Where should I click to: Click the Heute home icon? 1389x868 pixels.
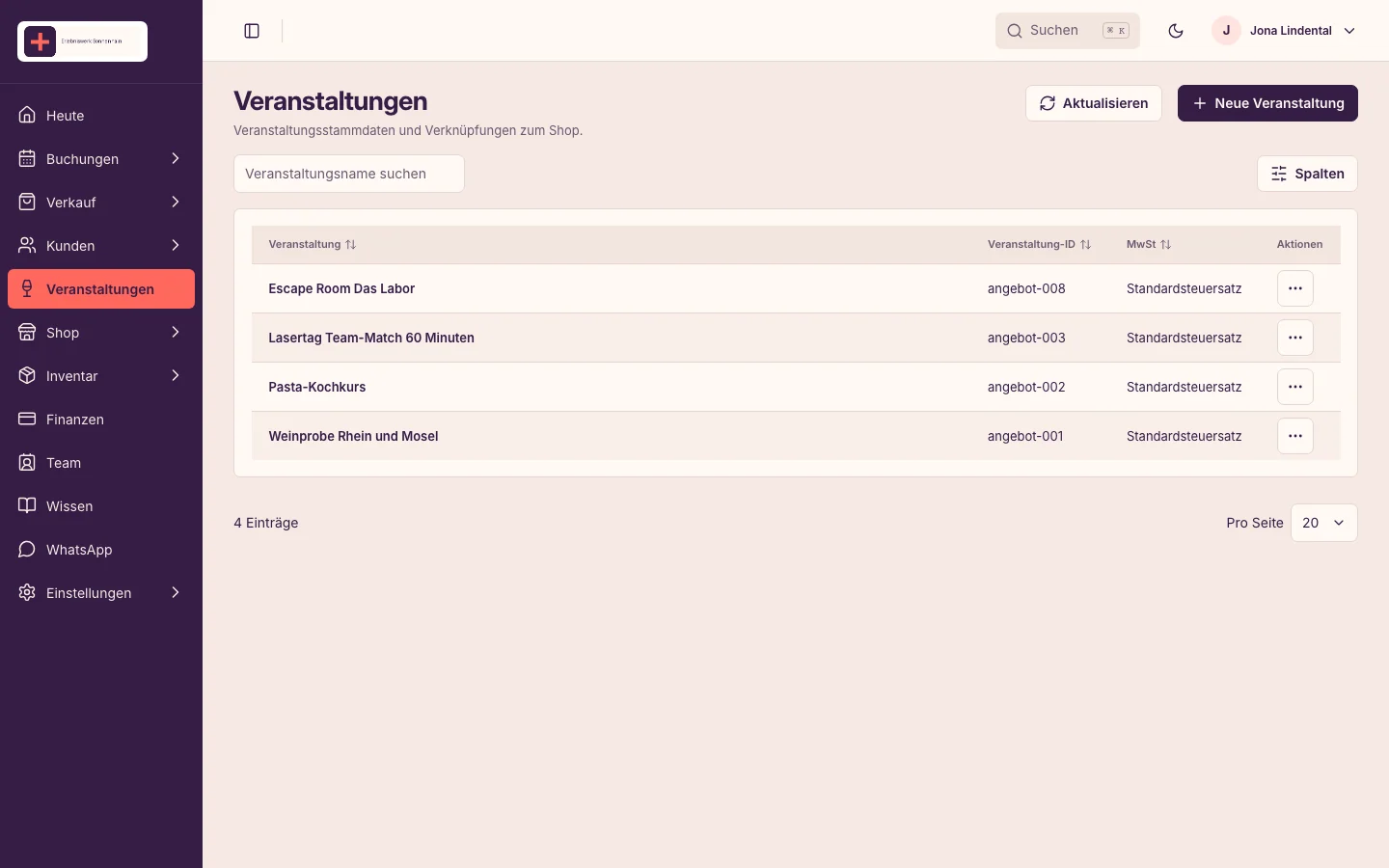27,116
